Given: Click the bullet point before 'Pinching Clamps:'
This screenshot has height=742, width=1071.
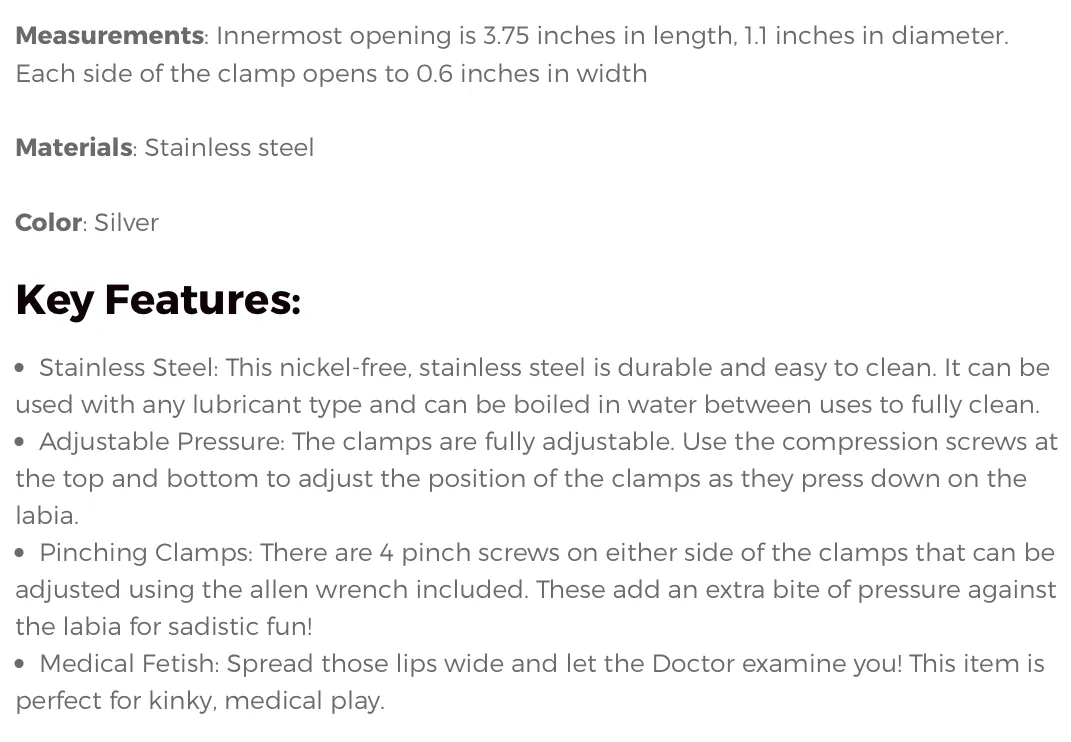Looking at the screenshot, I should click(x=20, y=553).
